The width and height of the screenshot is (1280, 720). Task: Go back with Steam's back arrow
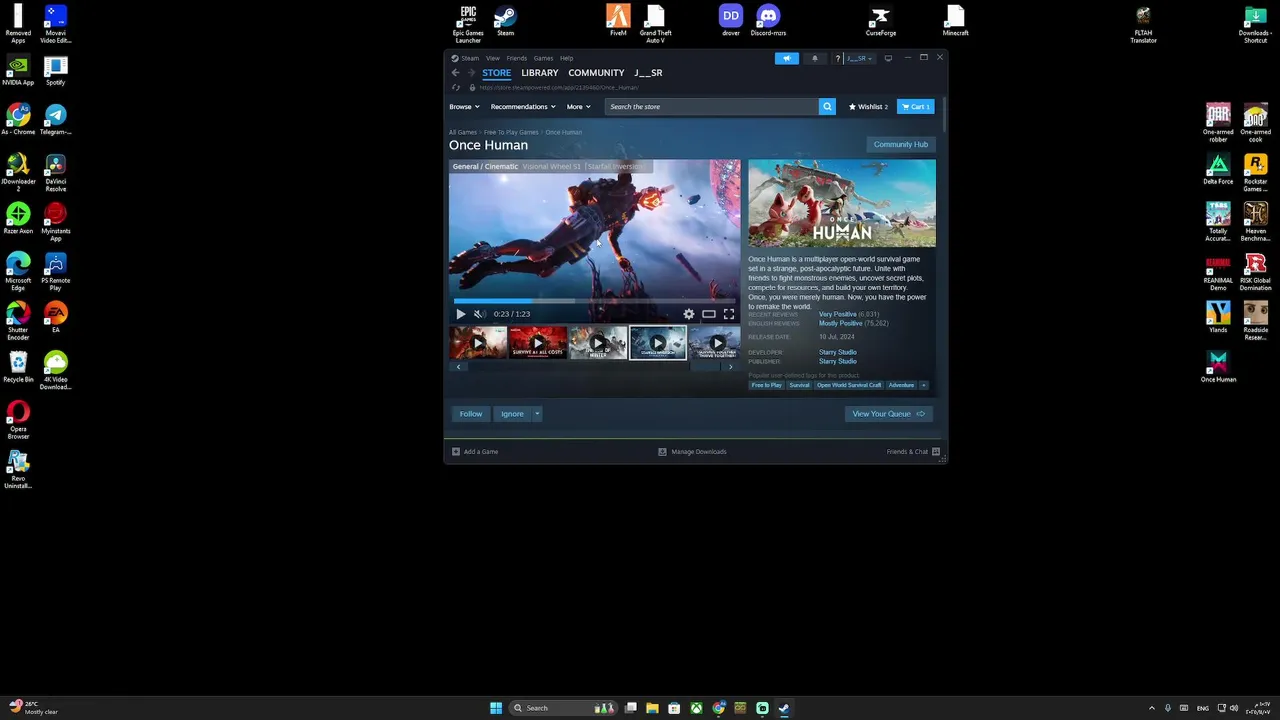(455, 73)
